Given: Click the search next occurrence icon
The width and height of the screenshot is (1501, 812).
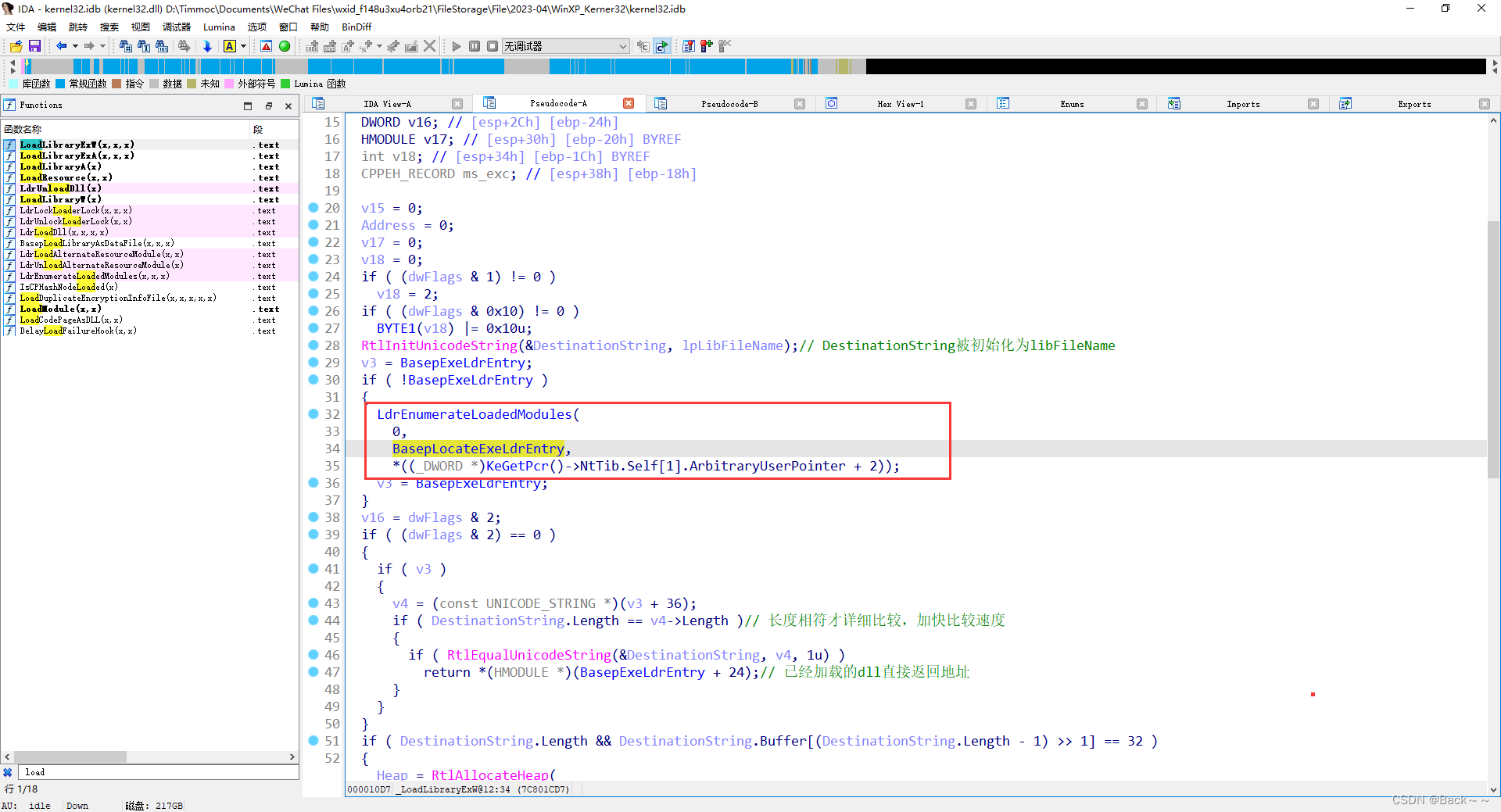Looking at the screenshot, I should 184,46.
